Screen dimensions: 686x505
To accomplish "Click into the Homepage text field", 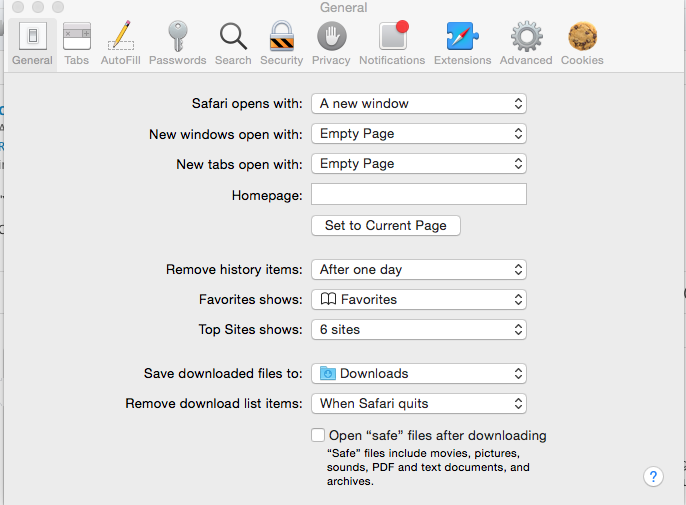I will coord(419,194).
